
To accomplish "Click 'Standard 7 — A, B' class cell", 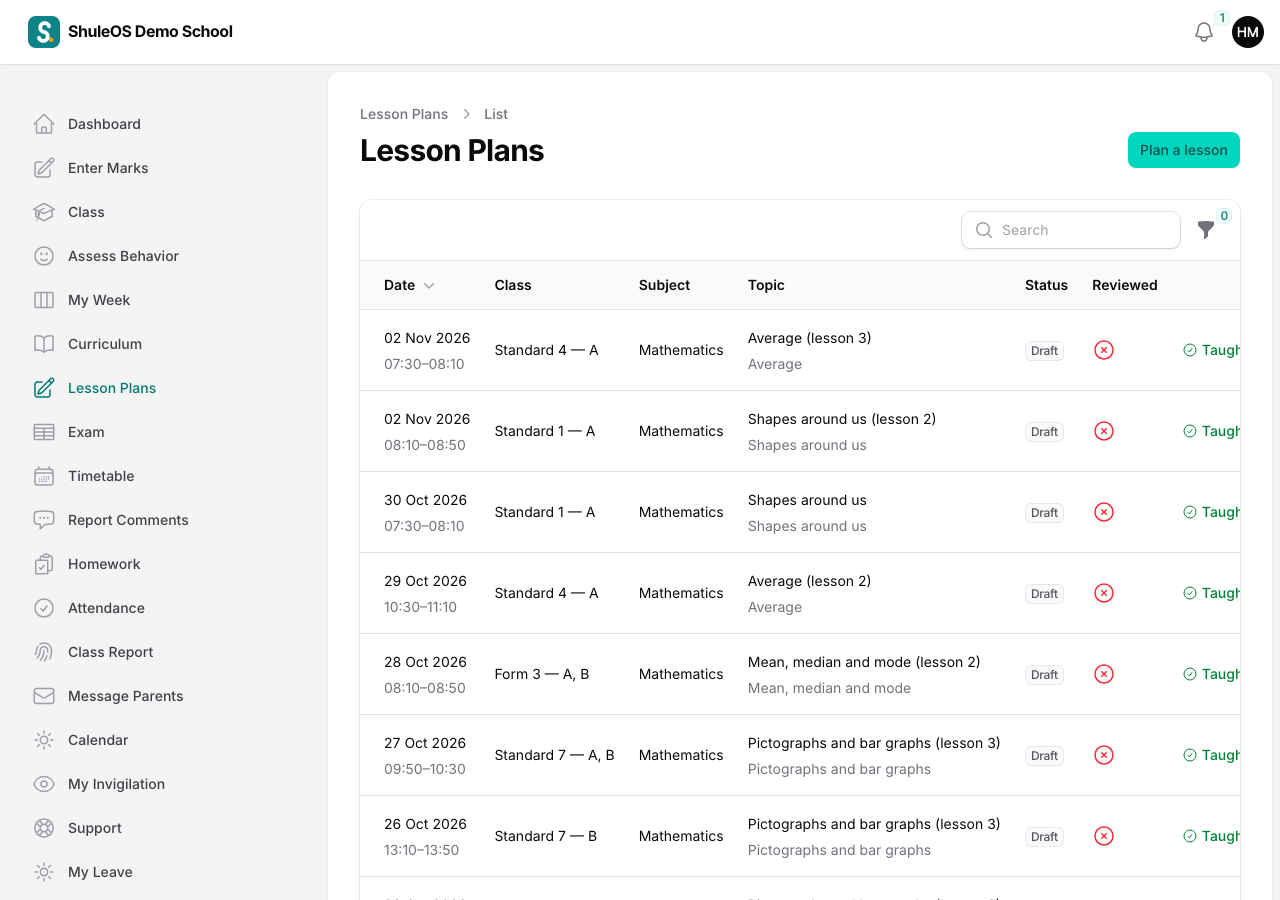I will tap(555, 755).
